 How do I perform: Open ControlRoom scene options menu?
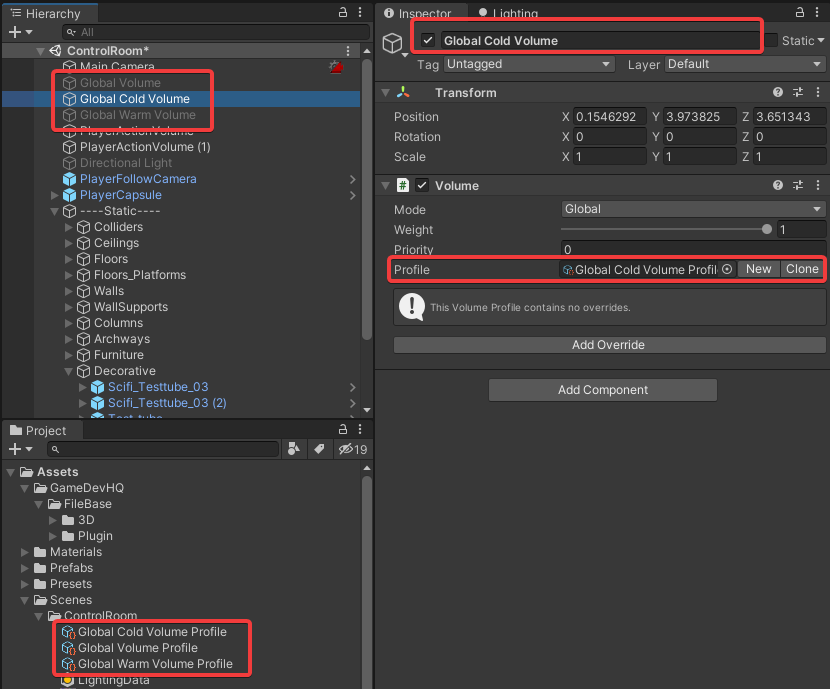(x=348, y=51)
